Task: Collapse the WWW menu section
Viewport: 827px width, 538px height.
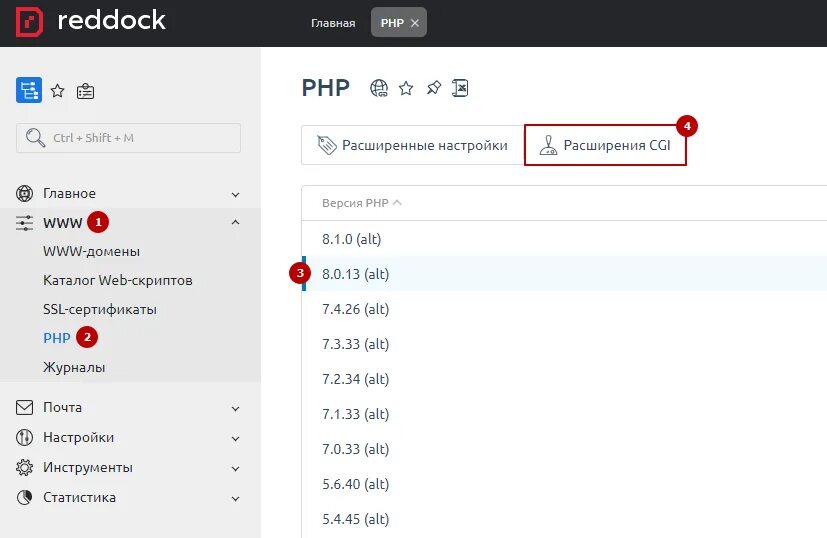Action: (x=235, y=222)
